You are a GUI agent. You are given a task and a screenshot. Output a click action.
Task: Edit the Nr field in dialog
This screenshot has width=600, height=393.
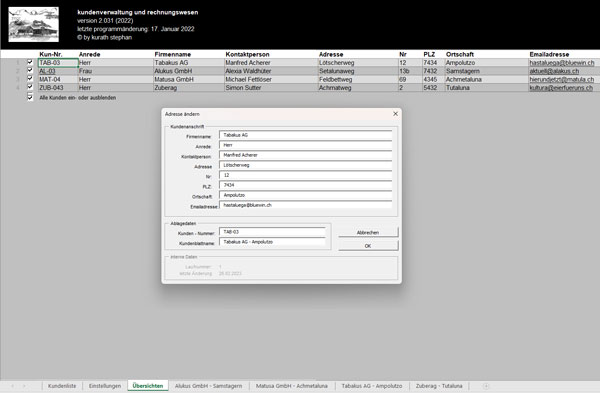(x=305, y=175)
